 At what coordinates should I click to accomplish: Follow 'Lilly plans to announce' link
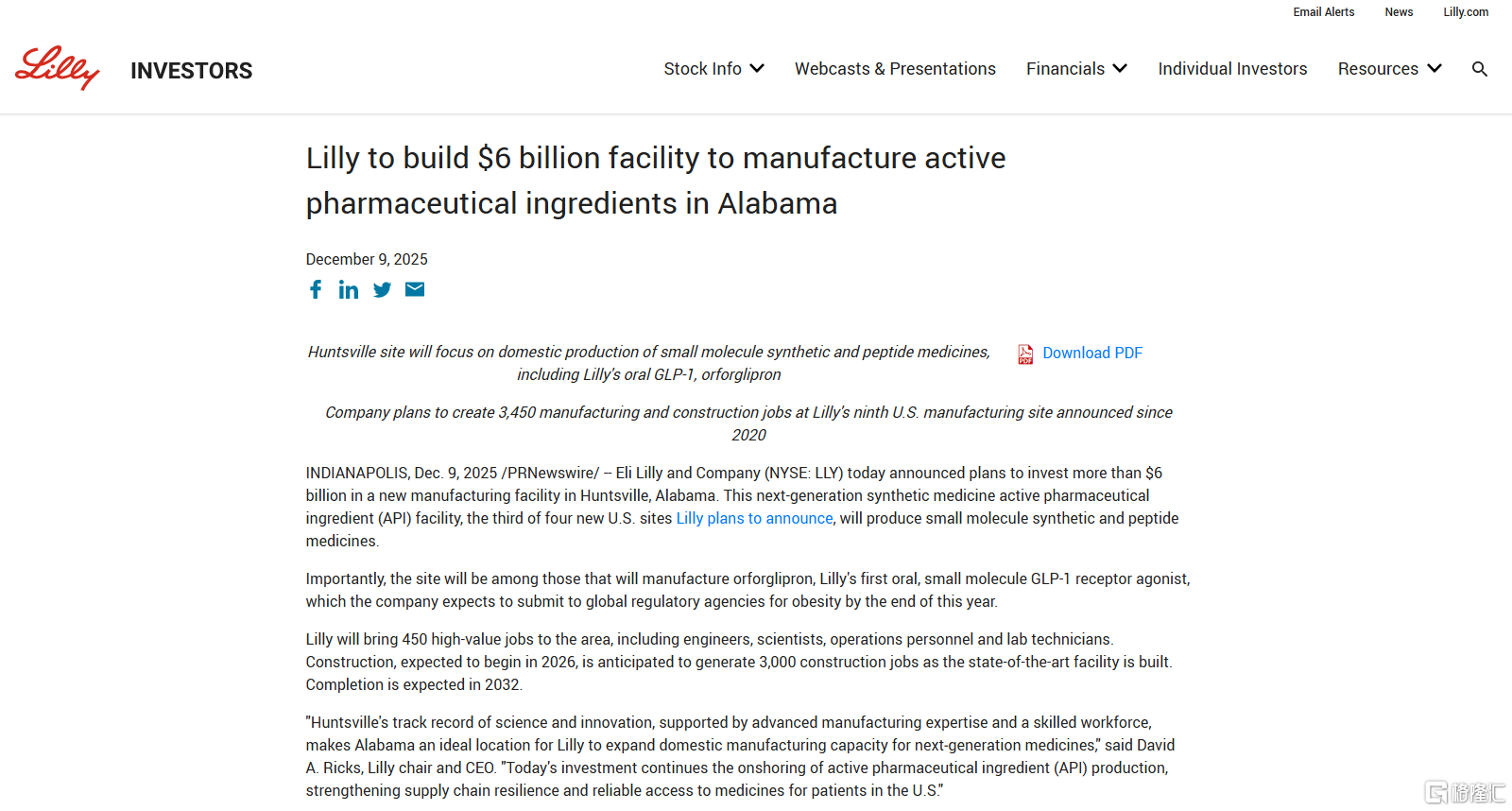tap(754, 518)
